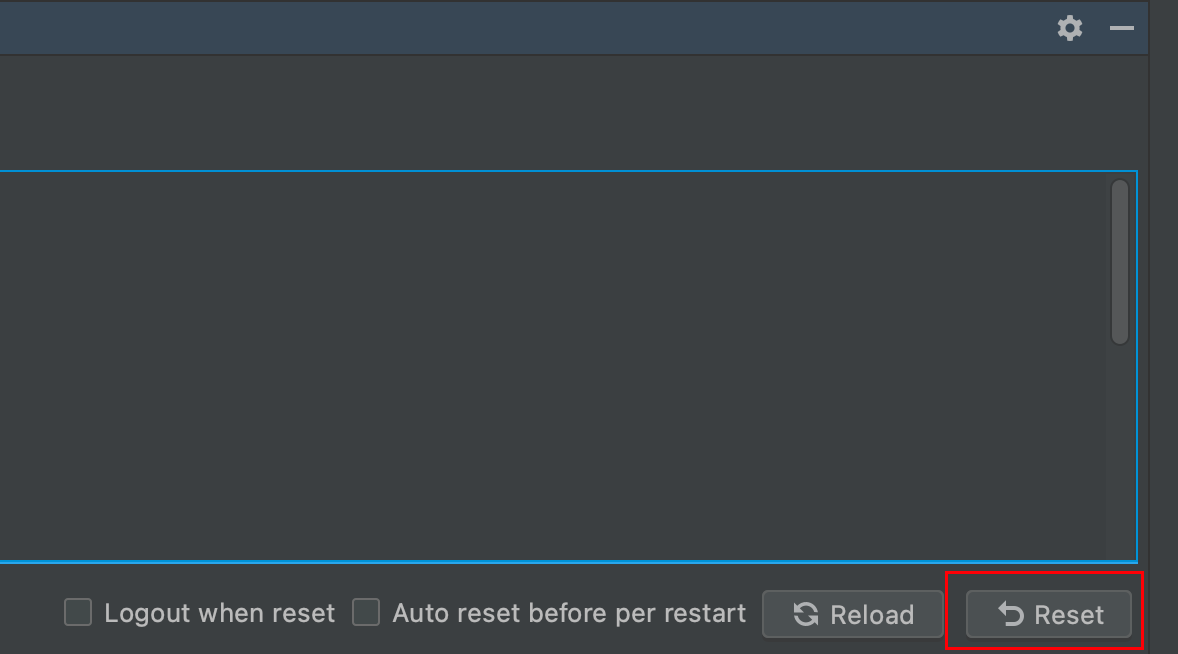1178x654 pixels.
Task: Toggle via the 'Logout when reset' label text
Action: (x=219, y=613)
